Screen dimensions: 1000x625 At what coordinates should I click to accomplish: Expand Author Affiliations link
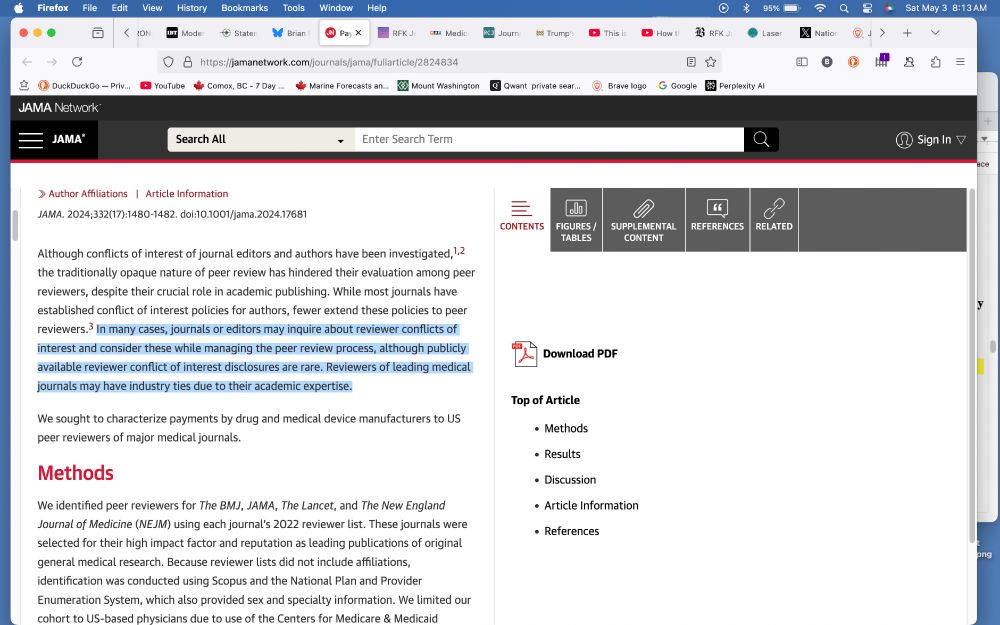click(83, 194)
